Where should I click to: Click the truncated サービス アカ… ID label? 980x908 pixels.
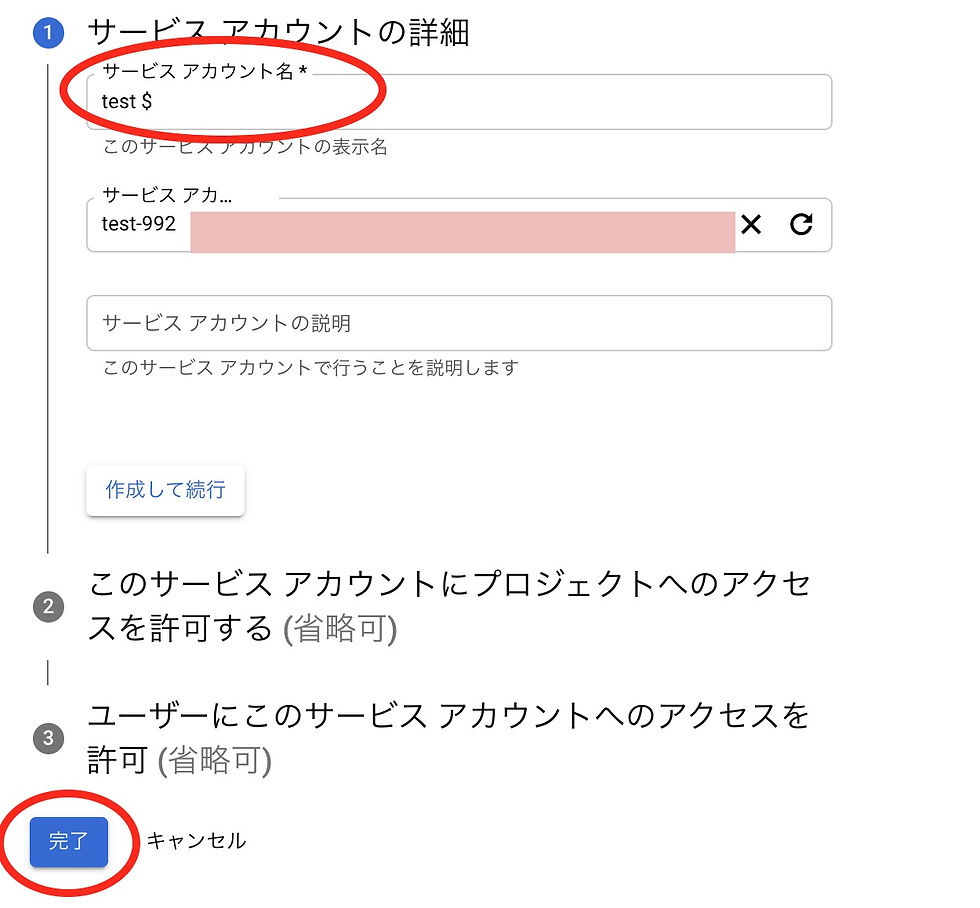167,196
